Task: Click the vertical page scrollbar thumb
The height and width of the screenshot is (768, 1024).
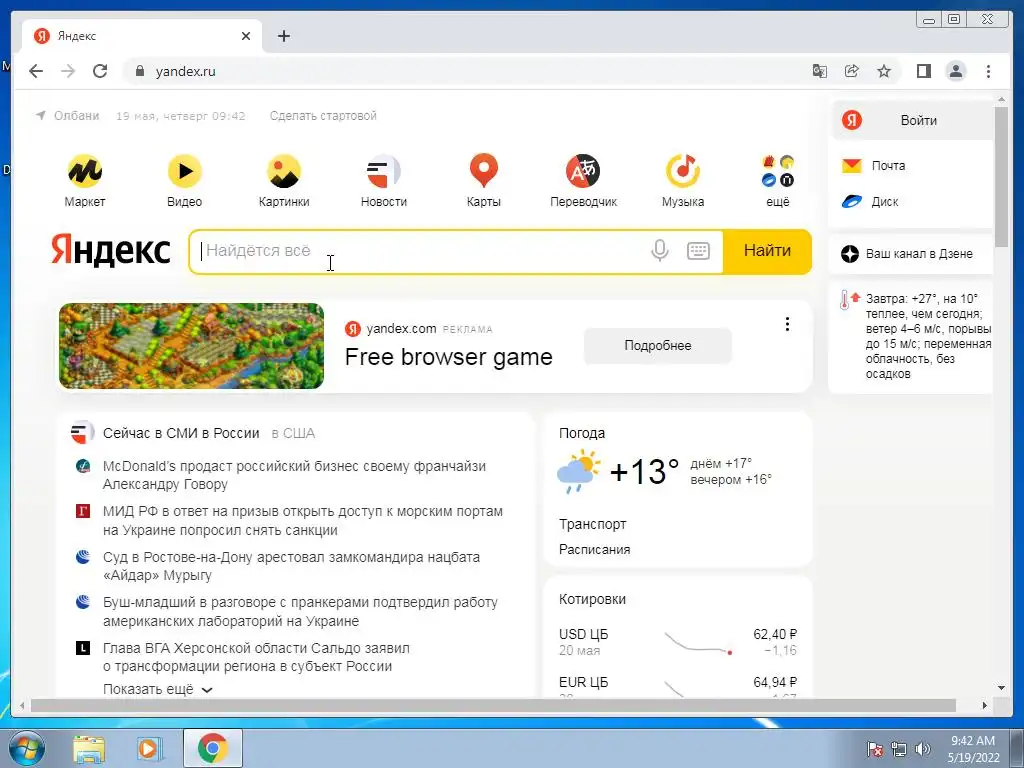Action: pos(1001,176)
